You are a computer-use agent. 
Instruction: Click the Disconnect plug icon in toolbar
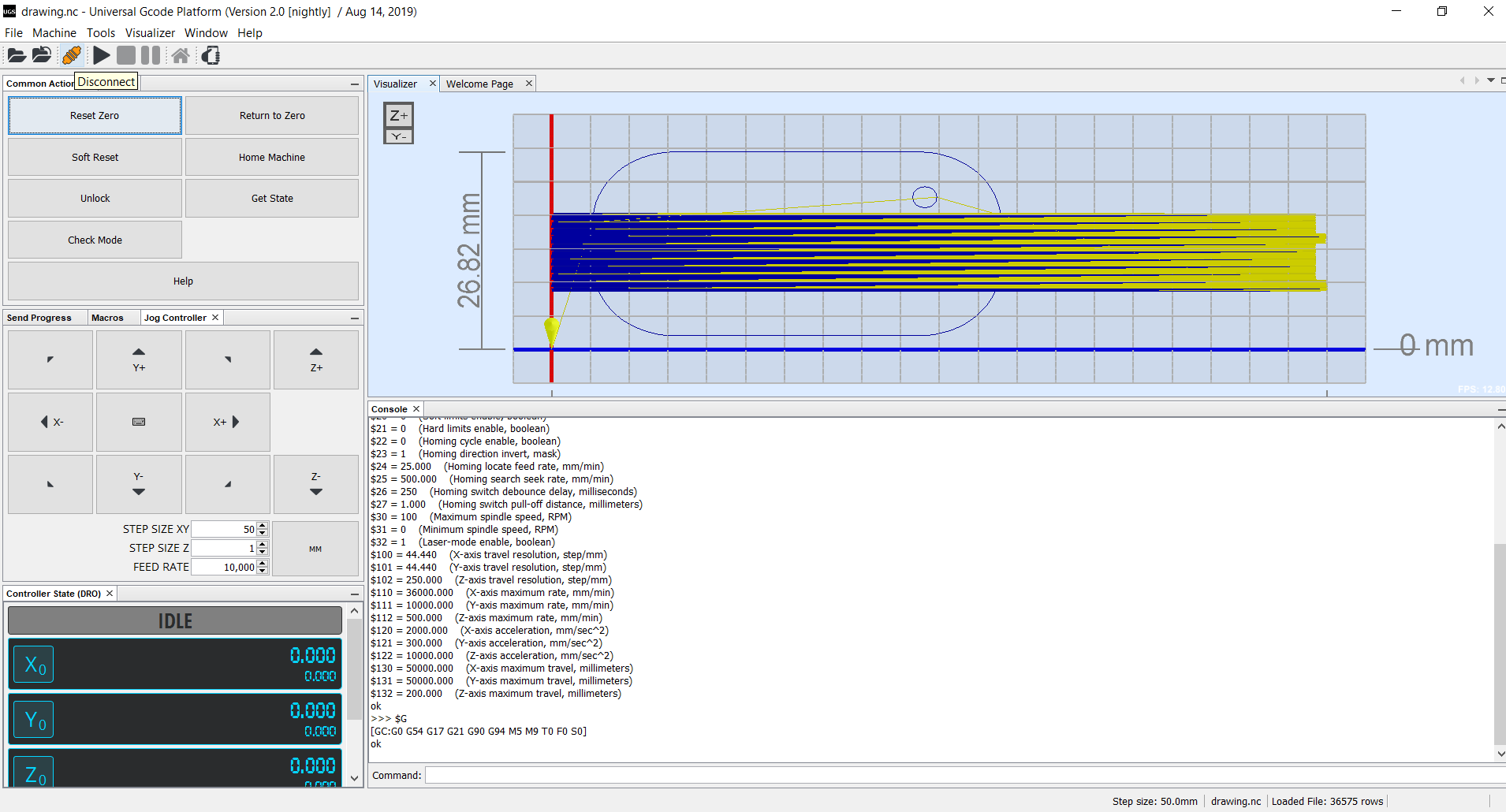pyautogui.click(x=71, y=55)
